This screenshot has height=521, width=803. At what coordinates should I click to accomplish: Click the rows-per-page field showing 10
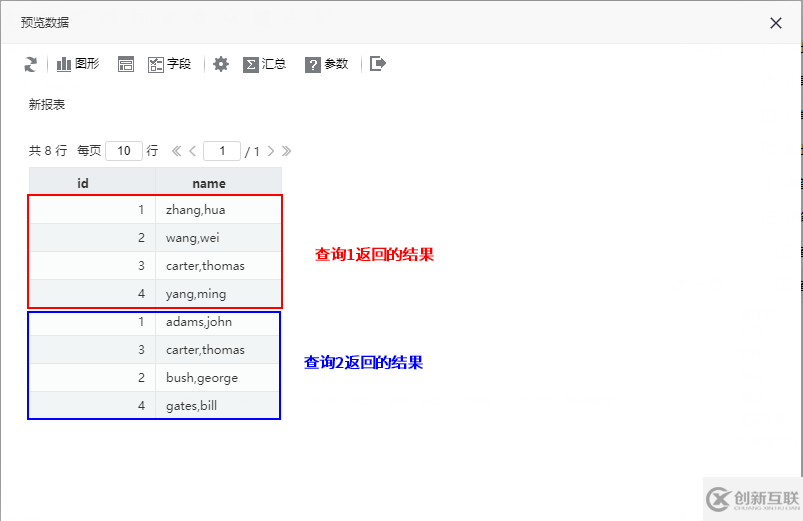pos(124,151)
